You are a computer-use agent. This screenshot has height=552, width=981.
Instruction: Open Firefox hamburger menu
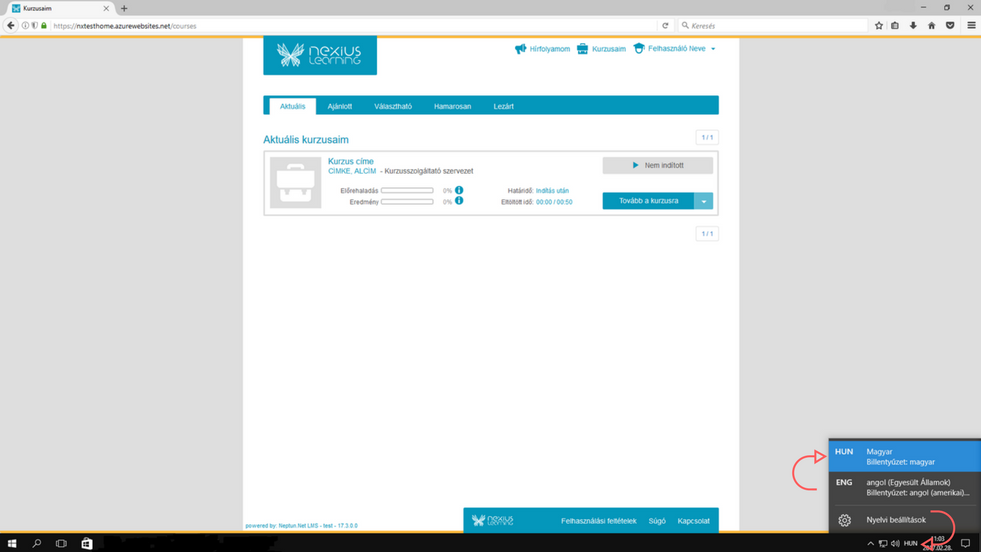[x=971, y=26]
